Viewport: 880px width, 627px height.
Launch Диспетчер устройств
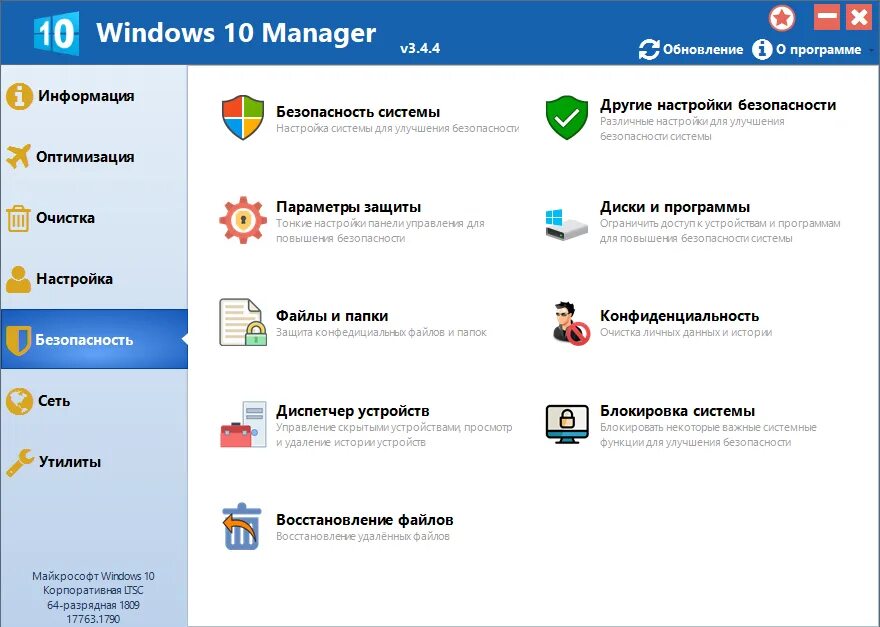click(x=352, y=411)
